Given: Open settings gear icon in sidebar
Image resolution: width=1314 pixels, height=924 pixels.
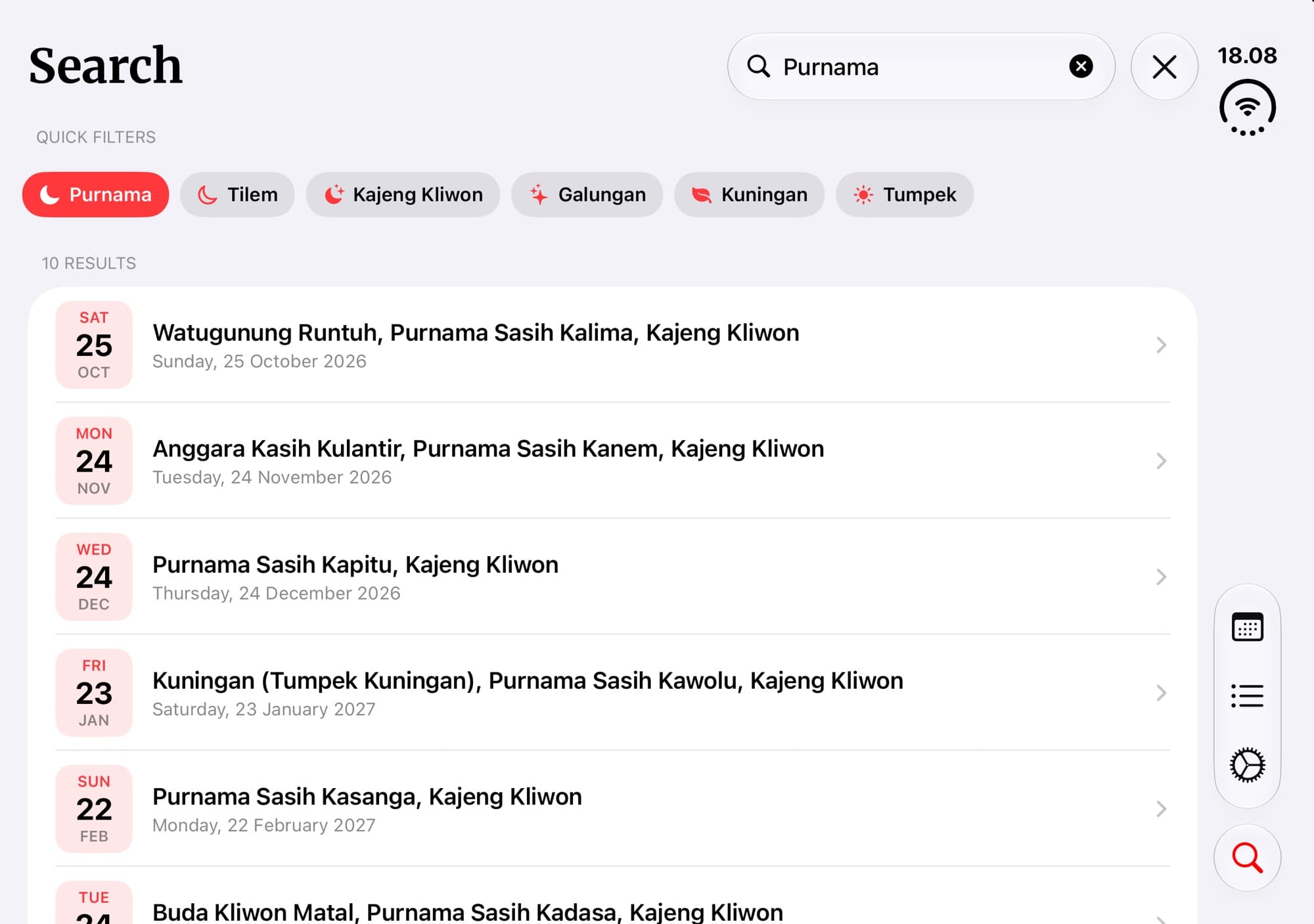Looking at the screenshot, I should 1247,765.
